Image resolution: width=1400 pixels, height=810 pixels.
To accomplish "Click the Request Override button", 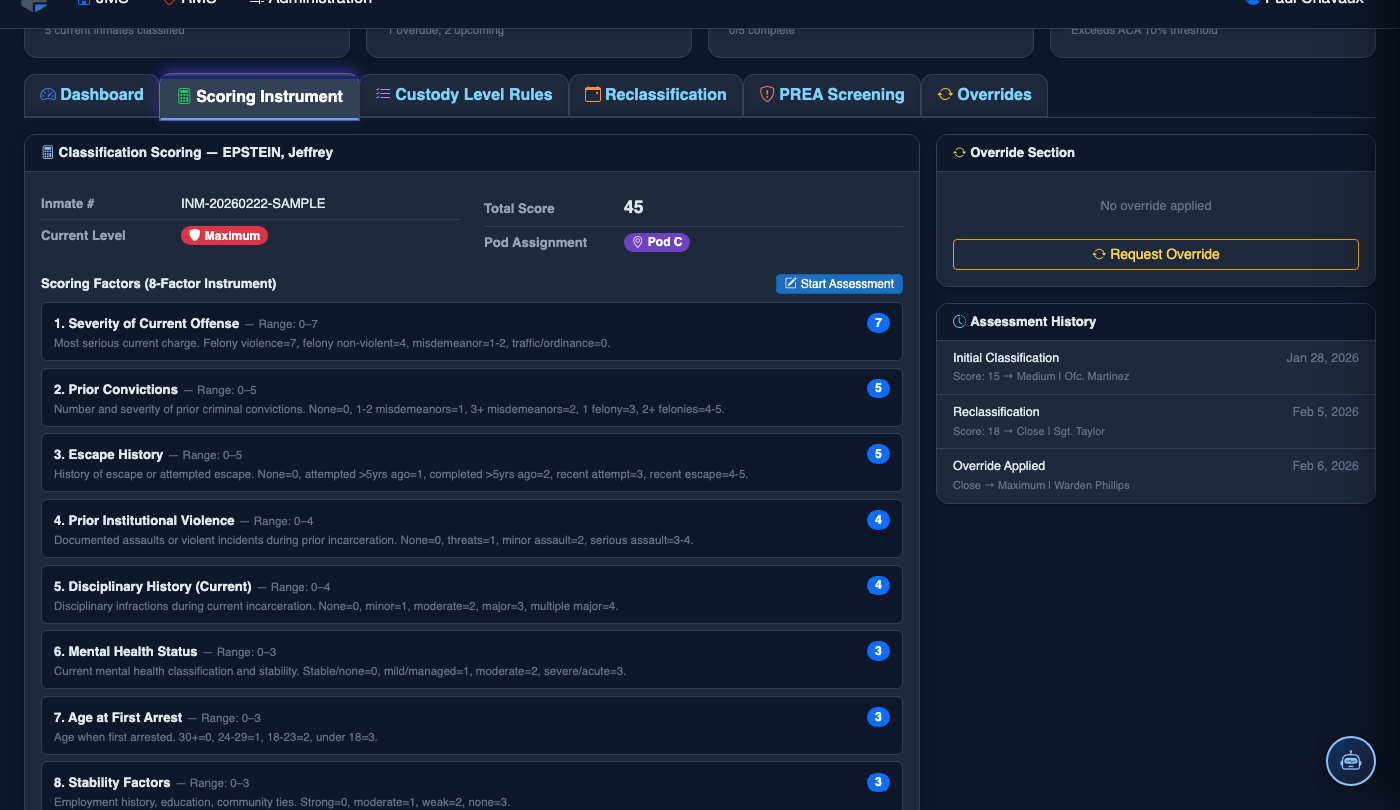I will coord(1156,254).
